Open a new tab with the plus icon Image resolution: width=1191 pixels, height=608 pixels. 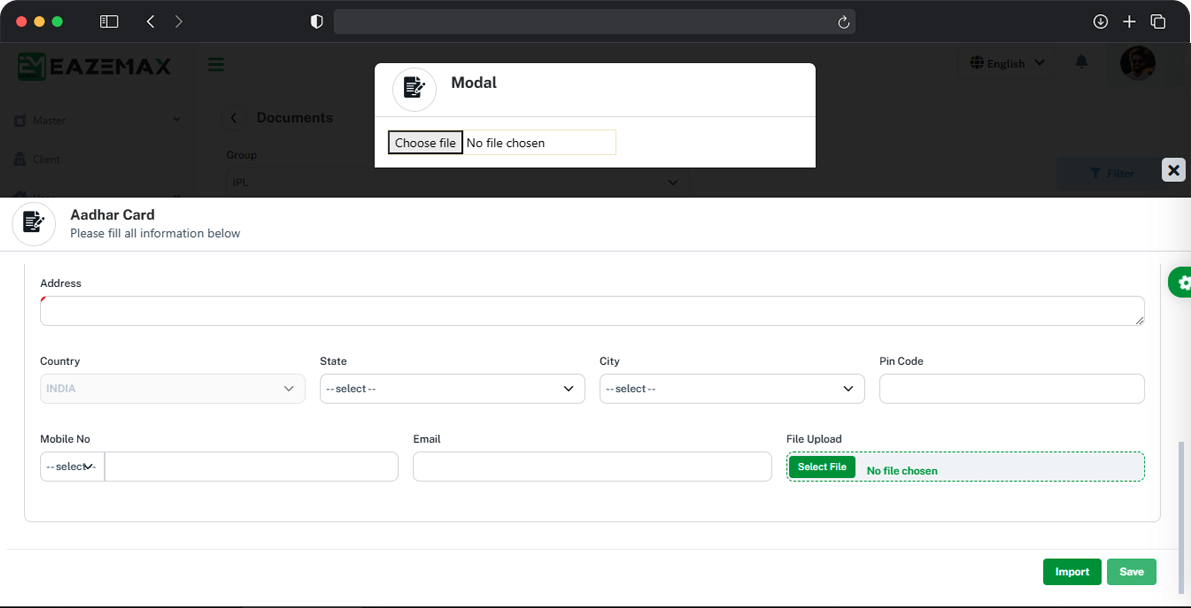[1129, 22]
